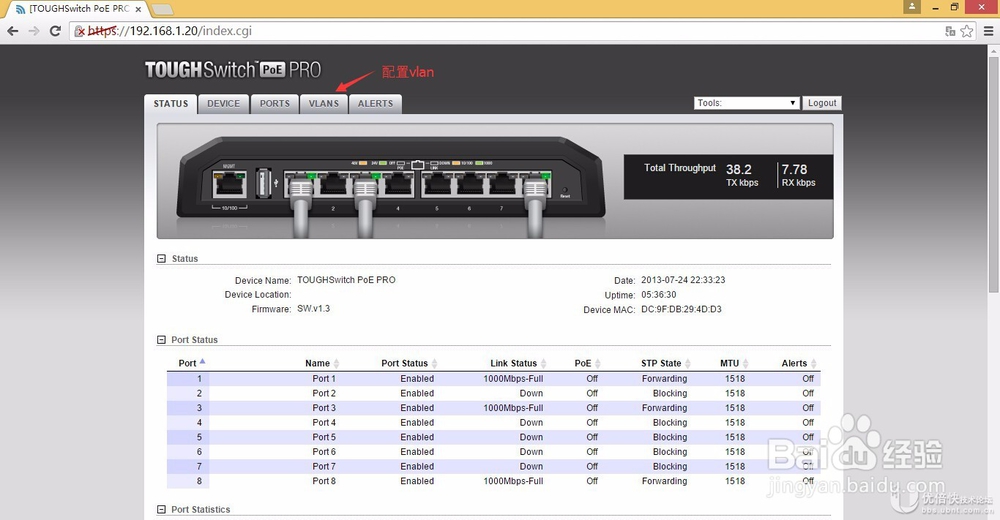Bookmark page with the star icon

coord(967,31)
